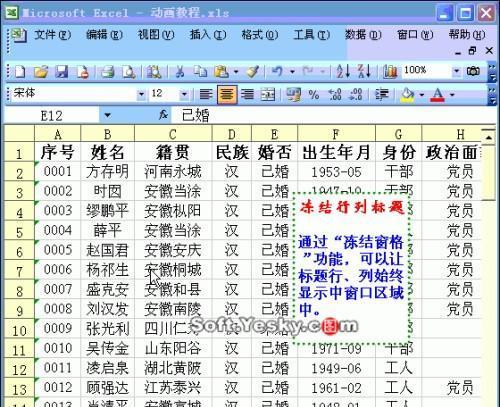This screenshot has height=407, width=500.
Task: Open the 视图(V) menu
Action: pos(156,34)
